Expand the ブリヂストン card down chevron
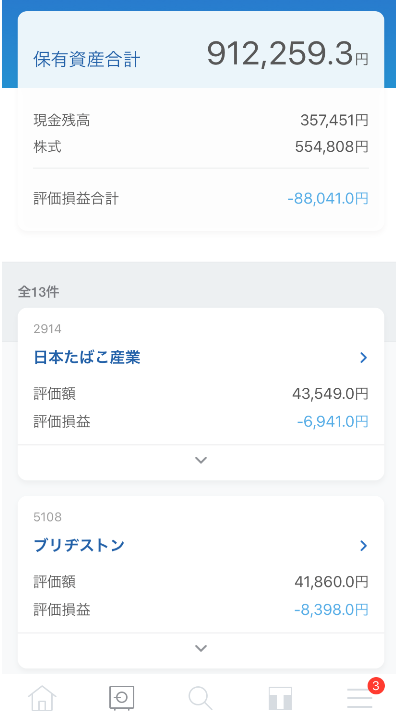The height and width of the screenshot is (725, 396). point(201,648)
